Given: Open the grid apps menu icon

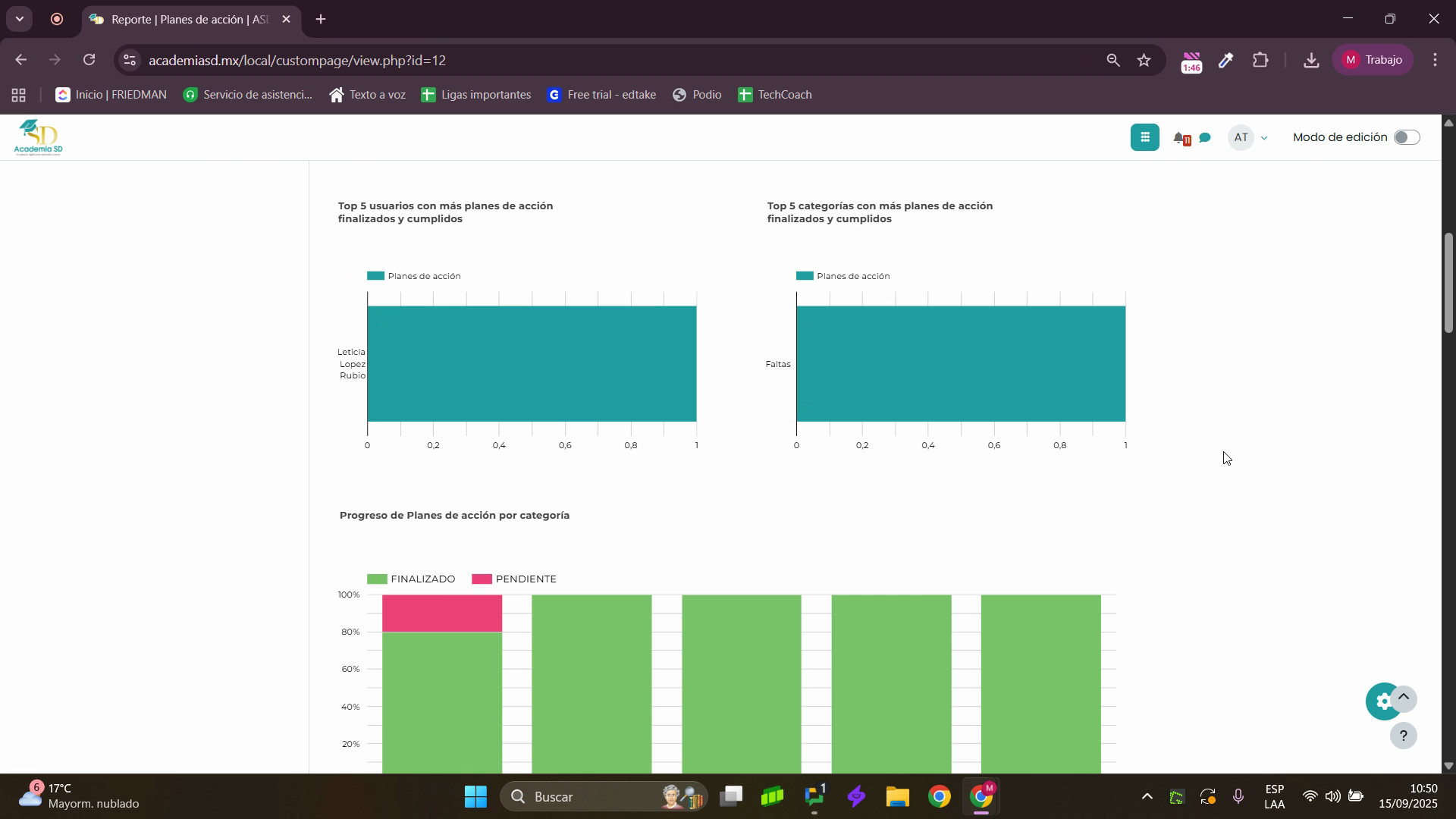Looking at the screenshot, I should (x=1144, y=137).
